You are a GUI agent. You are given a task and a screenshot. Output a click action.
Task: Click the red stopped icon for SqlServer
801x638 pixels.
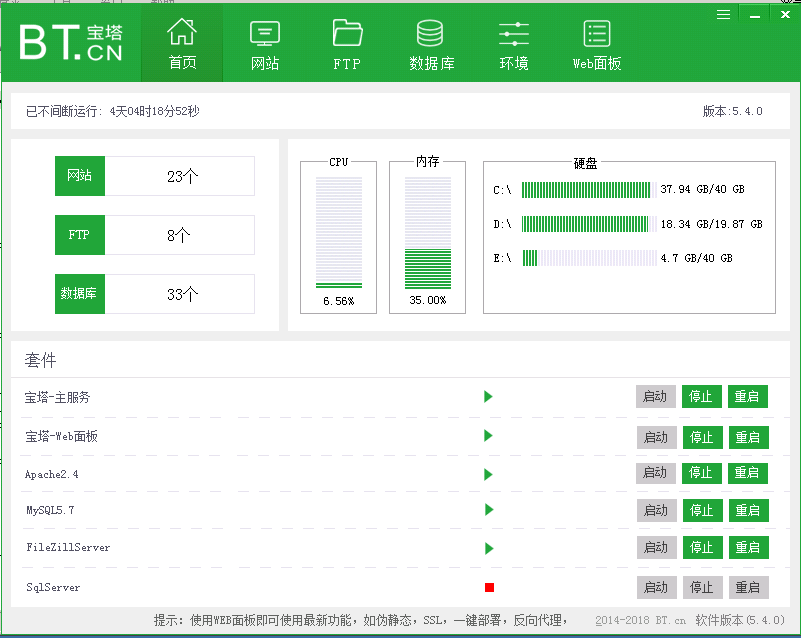click(x=489, y=587)
